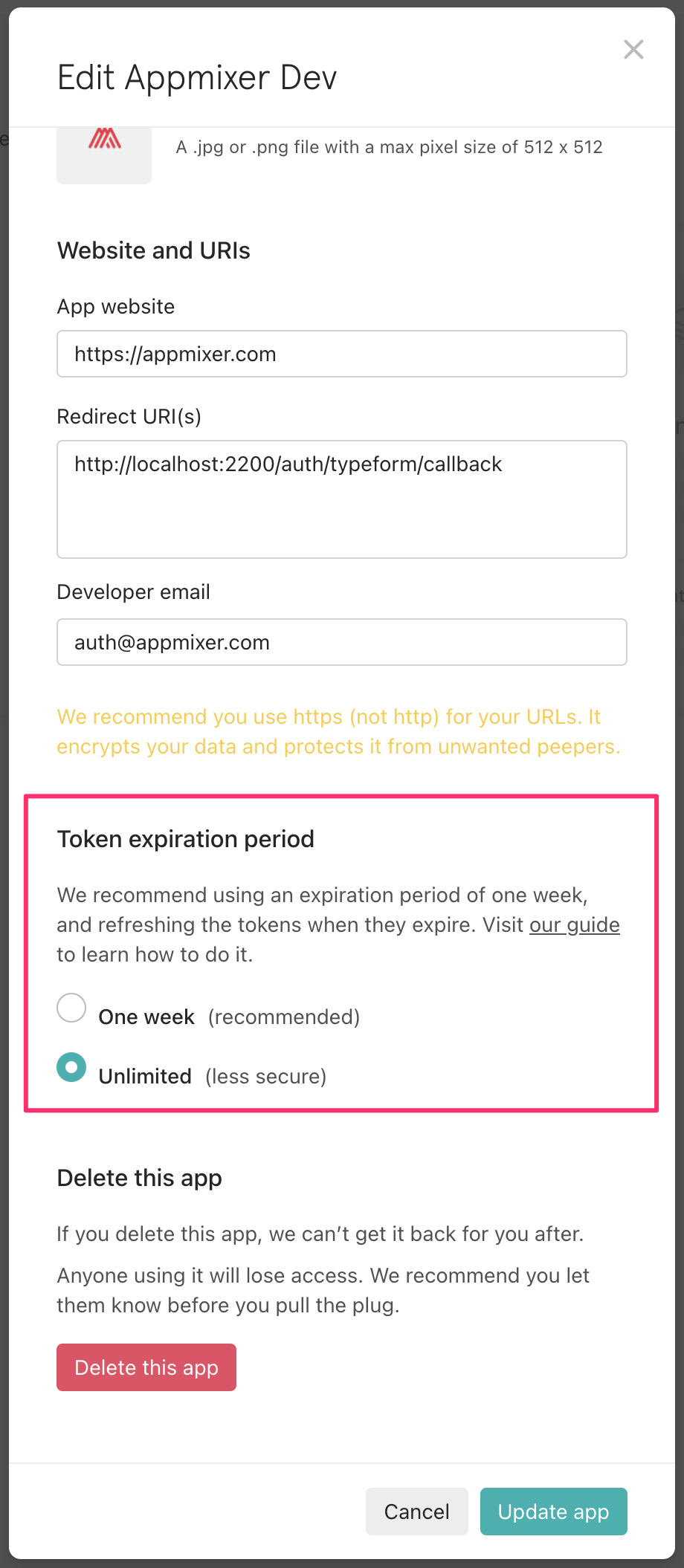Click the Cancel button

click(416, 1512)
